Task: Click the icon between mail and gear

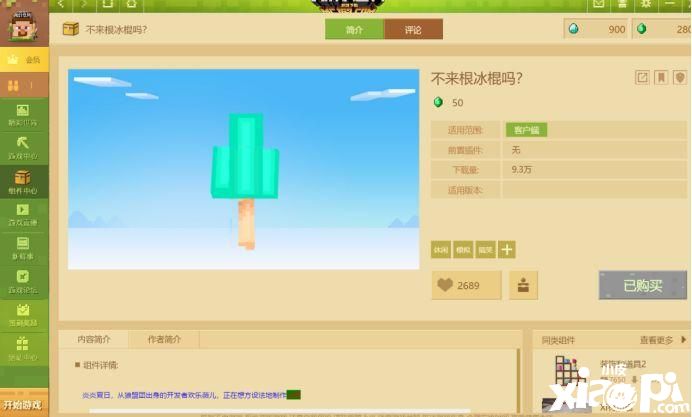Action: tap(622, 4)
